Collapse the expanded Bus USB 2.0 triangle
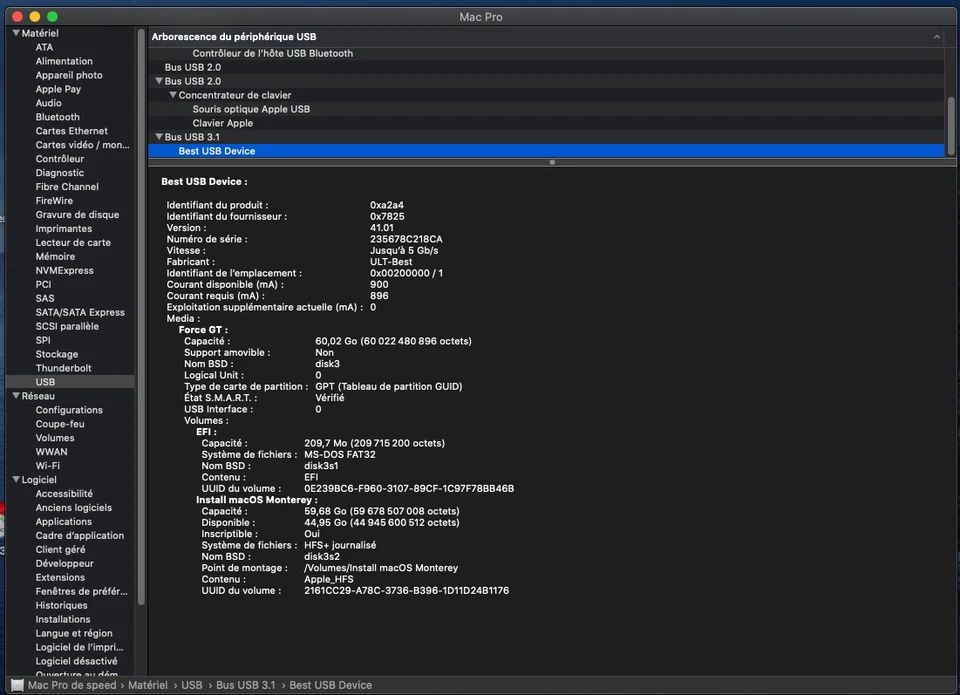Screen dimensions: 960x695 tap(159, 81)
